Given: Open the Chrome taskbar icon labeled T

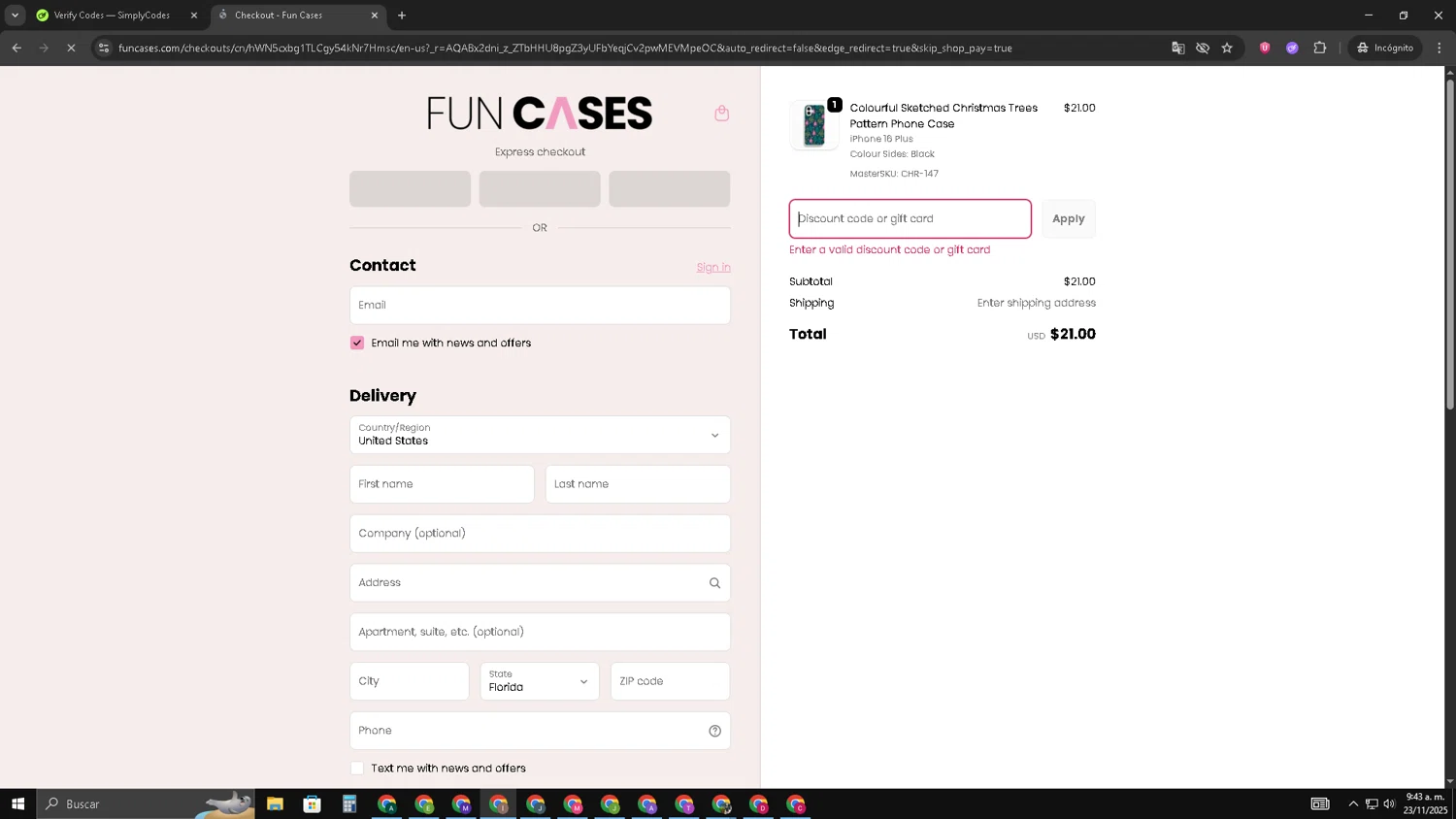Looking at the screenshot, I should point(684,803).
